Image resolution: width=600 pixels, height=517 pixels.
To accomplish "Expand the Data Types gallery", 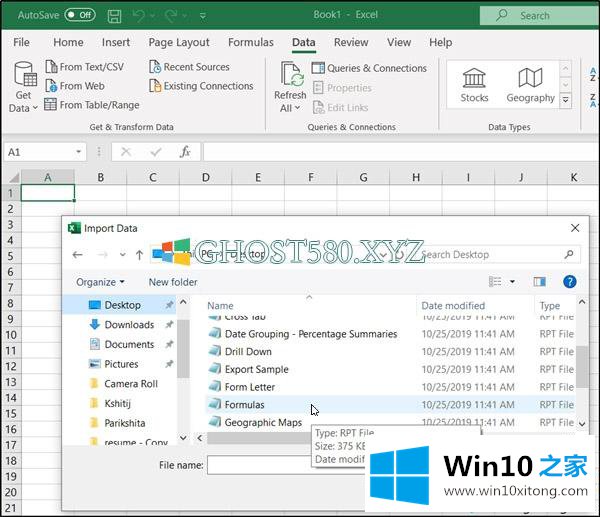I will pyautogui.click(x=565, y=101).
